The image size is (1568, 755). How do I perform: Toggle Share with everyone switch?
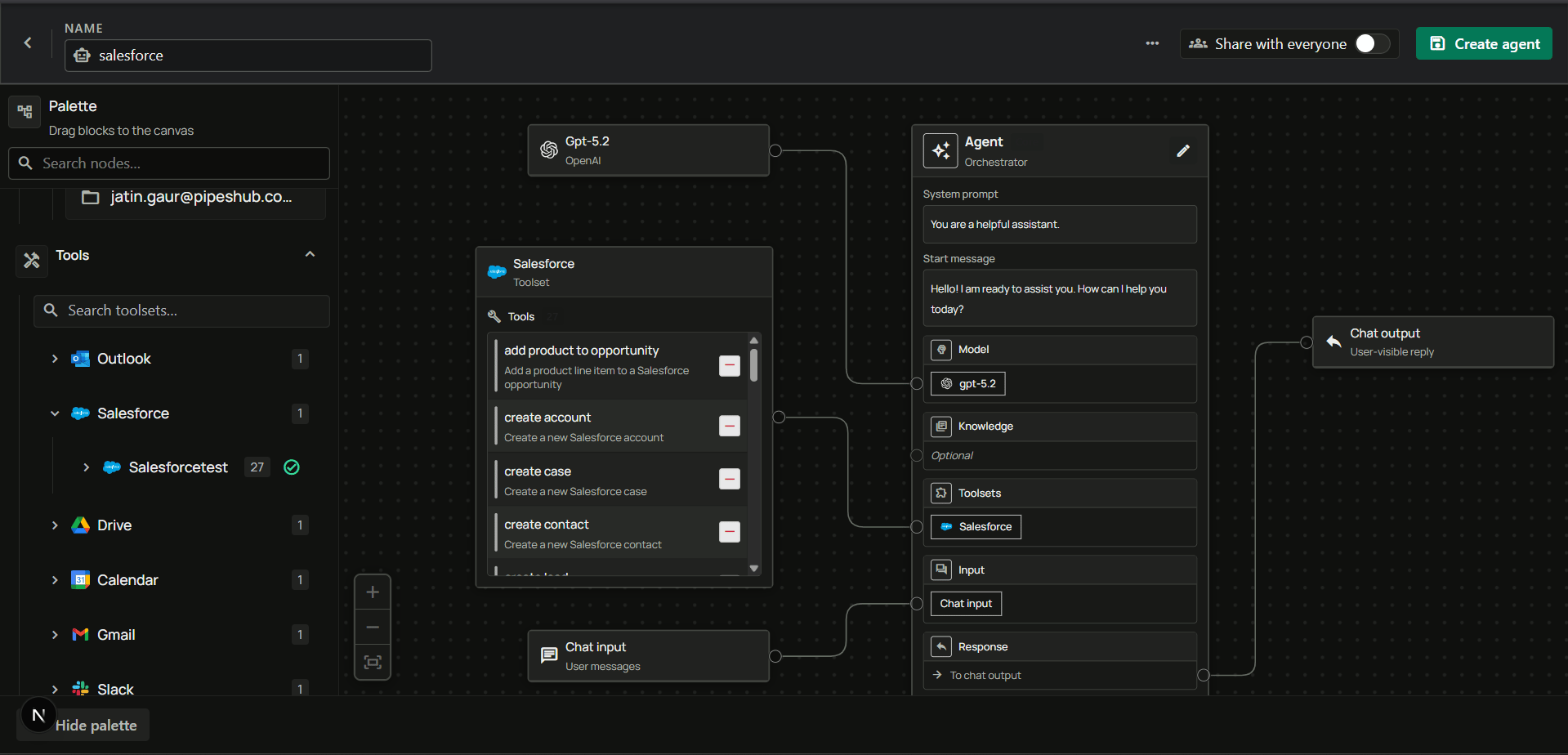(x=1372, y=43)
